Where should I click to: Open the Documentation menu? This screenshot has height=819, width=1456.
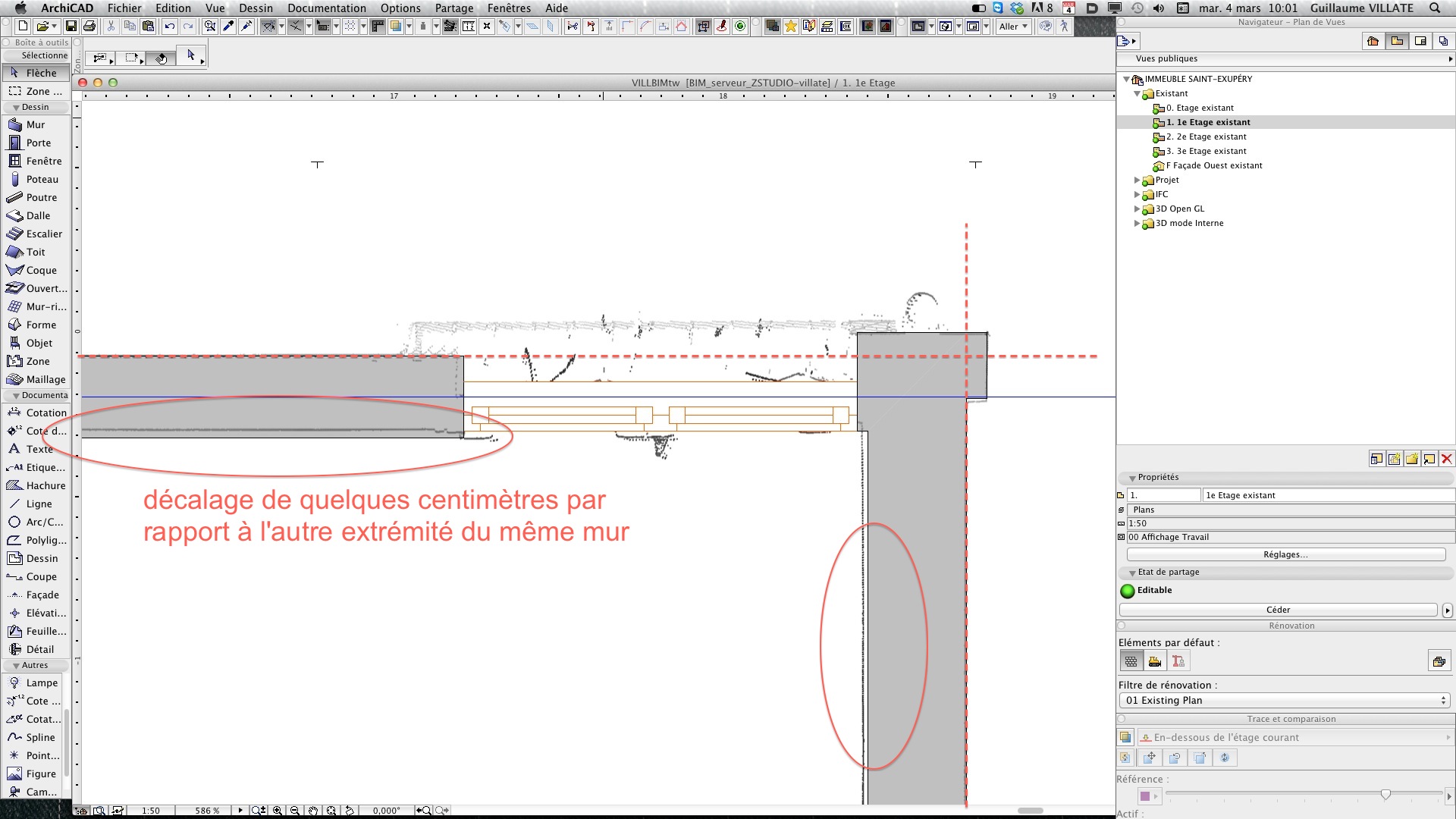pos(326,8)
